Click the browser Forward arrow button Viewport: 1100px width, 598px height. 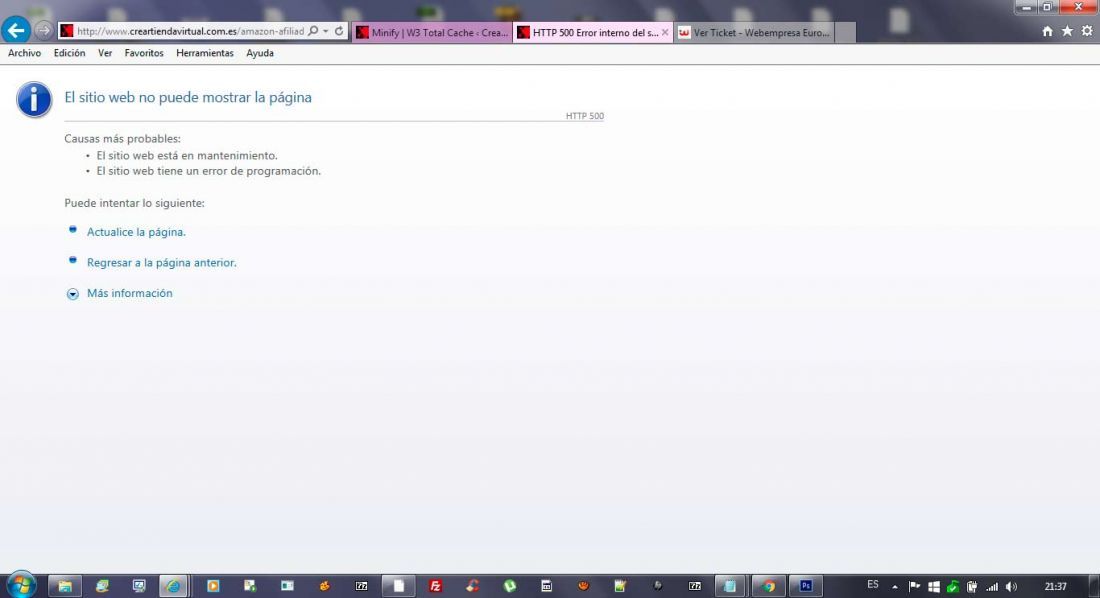(x=43, y=30)
